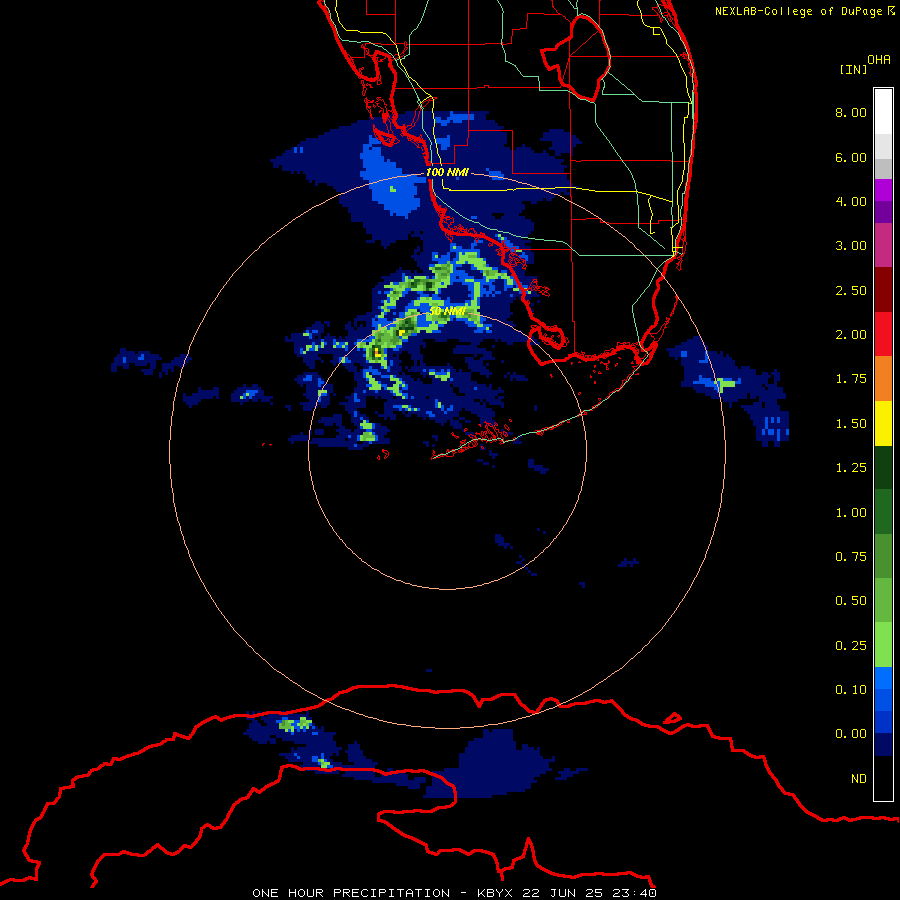This screenshot has height=900, width=900.
Task: Click the OHA product label
Action: (x=879, y=60)
